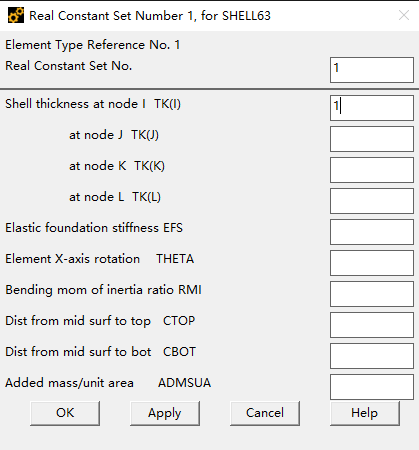Click the CTOP distance input field
This screenshot has width=419, height=450.
pos(372,325)
